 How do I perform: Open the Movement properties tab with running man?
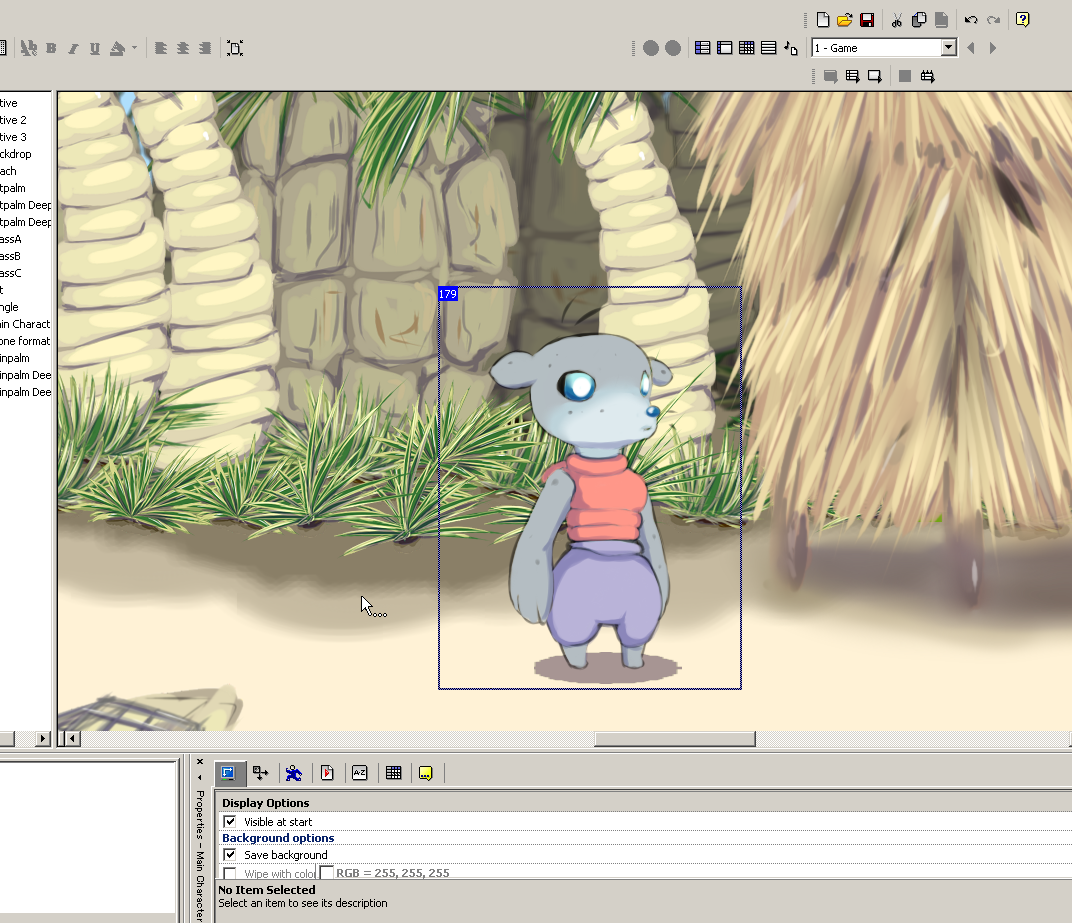293,773
